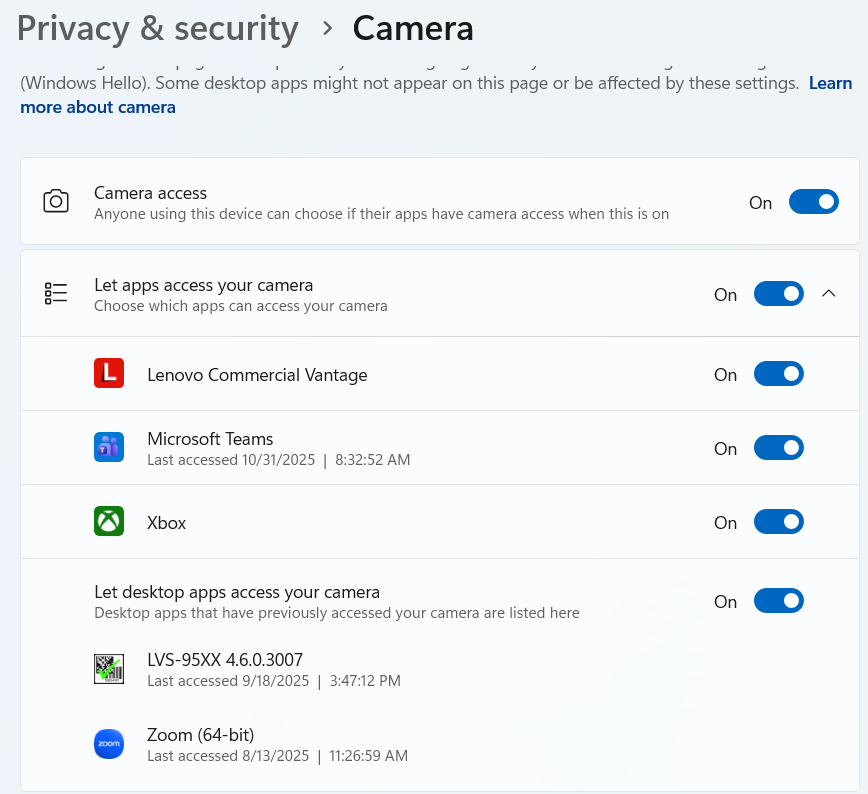Go back to Privacy & security breadcrumb
Image resolution: width=868 pixels, height=794 pixels.
tap(158, 29)
